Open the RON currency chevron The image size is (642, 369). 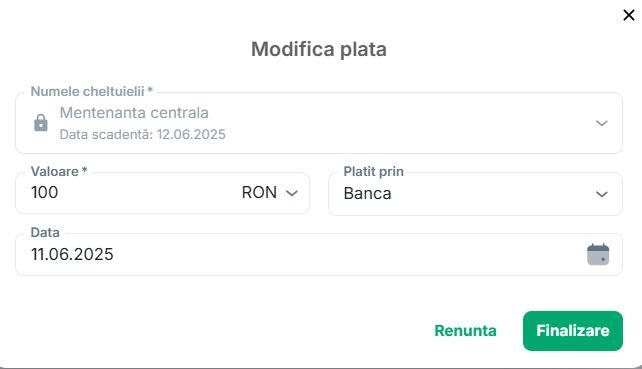pos(292,193)
